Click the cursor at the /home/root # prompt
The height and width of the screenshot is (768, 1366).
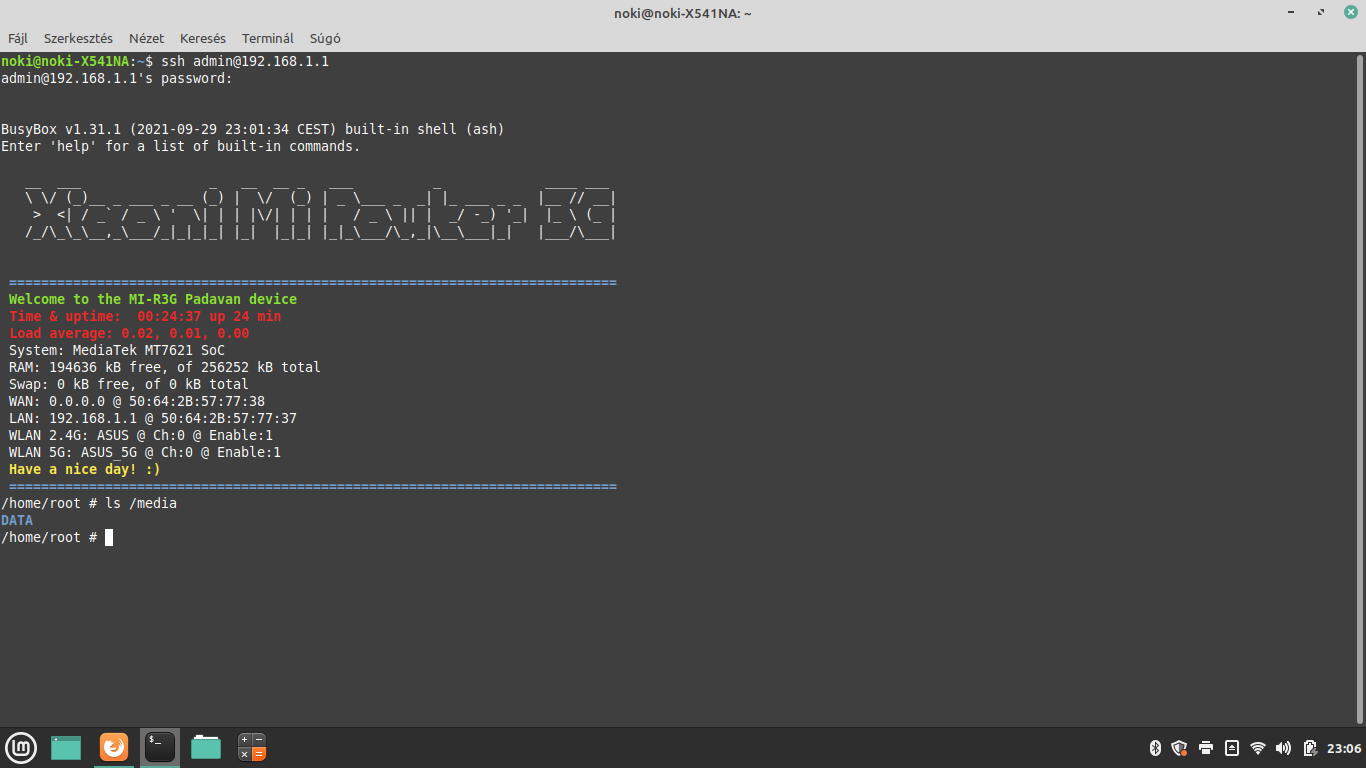(109, 537)
